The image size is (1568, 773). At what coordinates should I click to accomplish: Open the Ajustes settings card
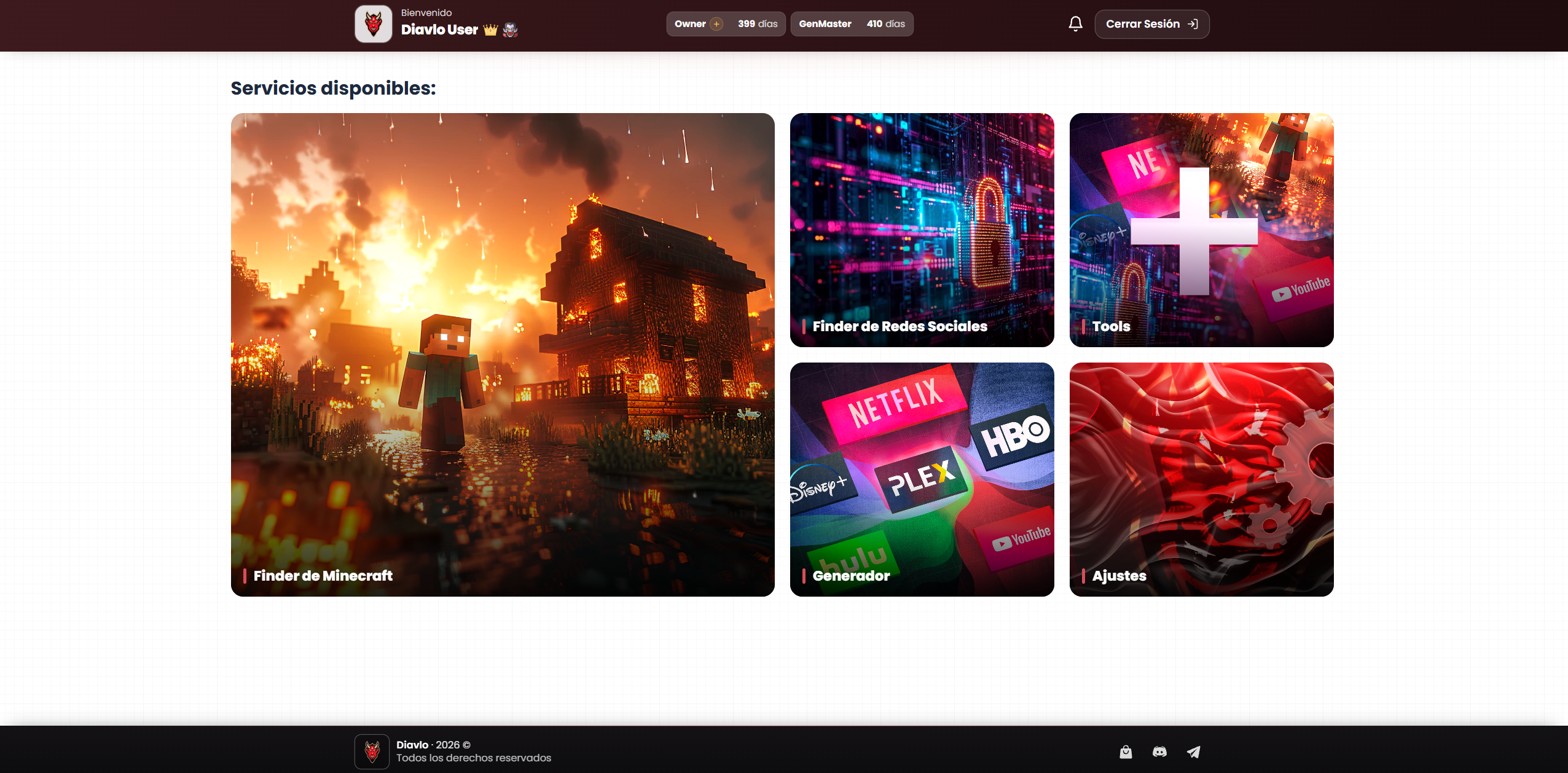pos(1202,479)
